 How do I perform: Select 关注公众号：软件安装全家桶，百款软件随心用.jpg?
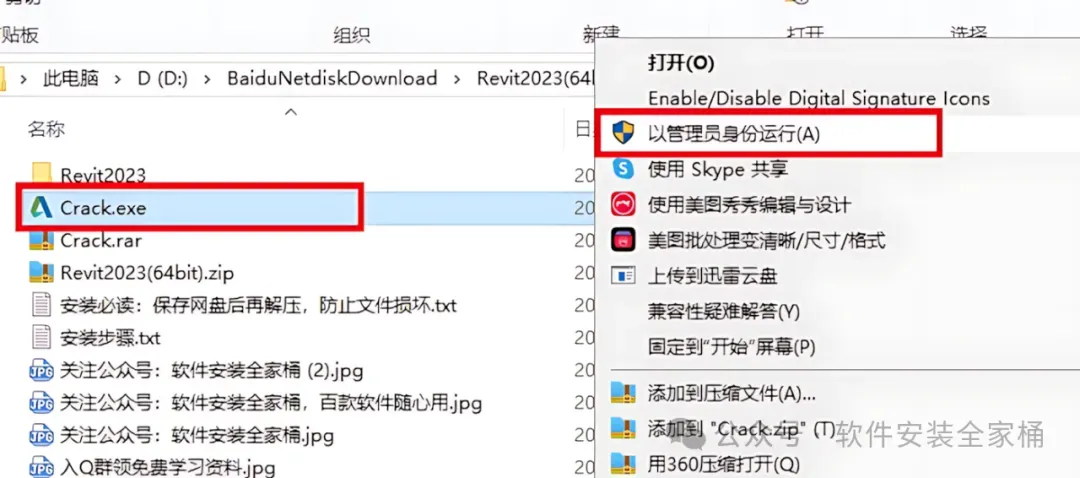tap(271, 404)
